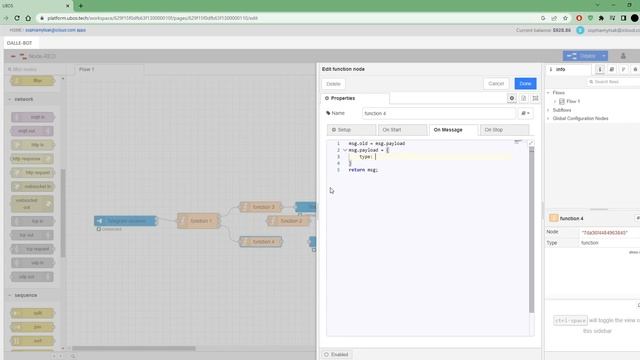The width and height of the screenshot is (640, 360).
Task: Click the Flow 1 workspace tab
Action: [109, 69]
